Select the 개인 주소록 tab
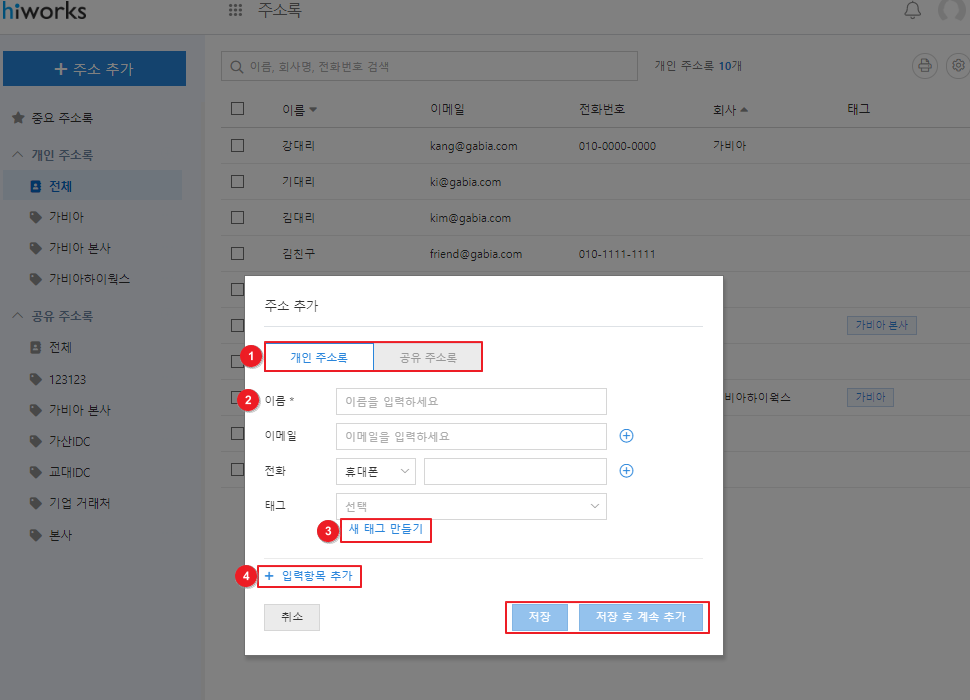Image resolution: width=970 pixels, height=700 pixels. [x=319, y=357]
